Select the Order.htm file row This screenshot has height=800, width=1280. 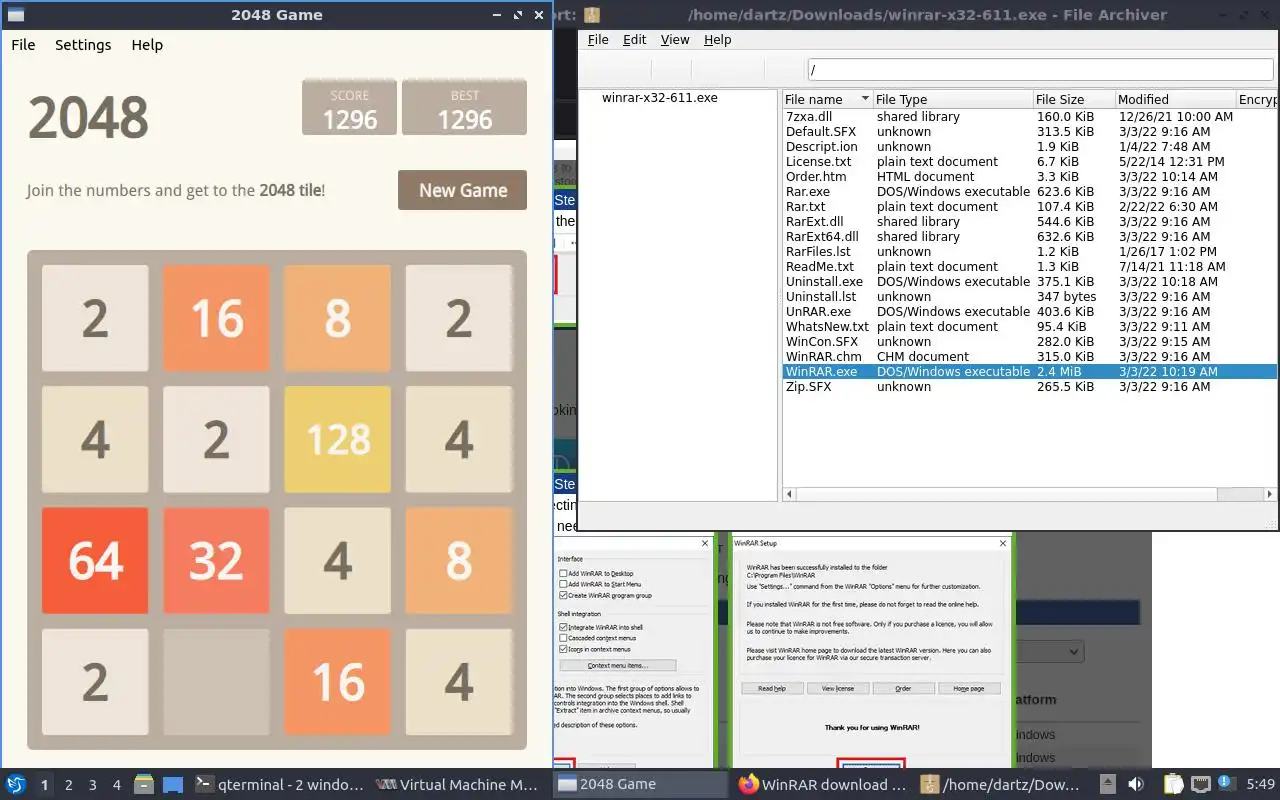(x=1029, y=177)
